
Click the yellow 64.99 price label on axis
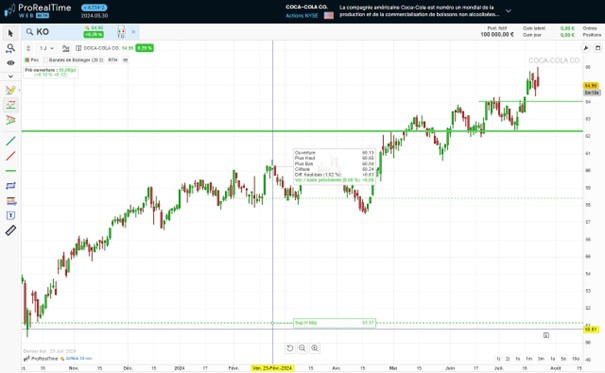pos(591,86)
